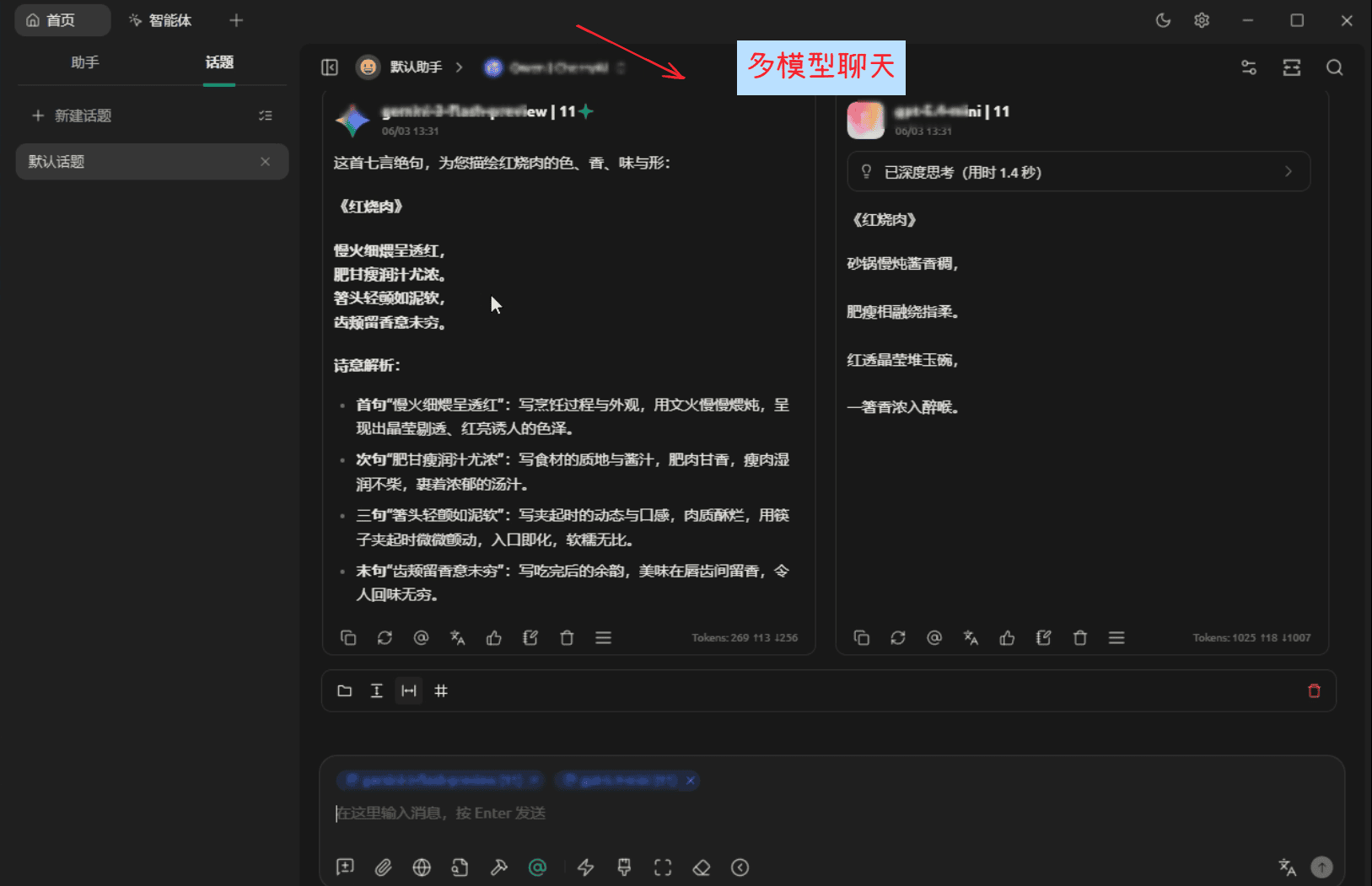
Task: Click the 诗意解析： heading text
Action: (368, 366)
